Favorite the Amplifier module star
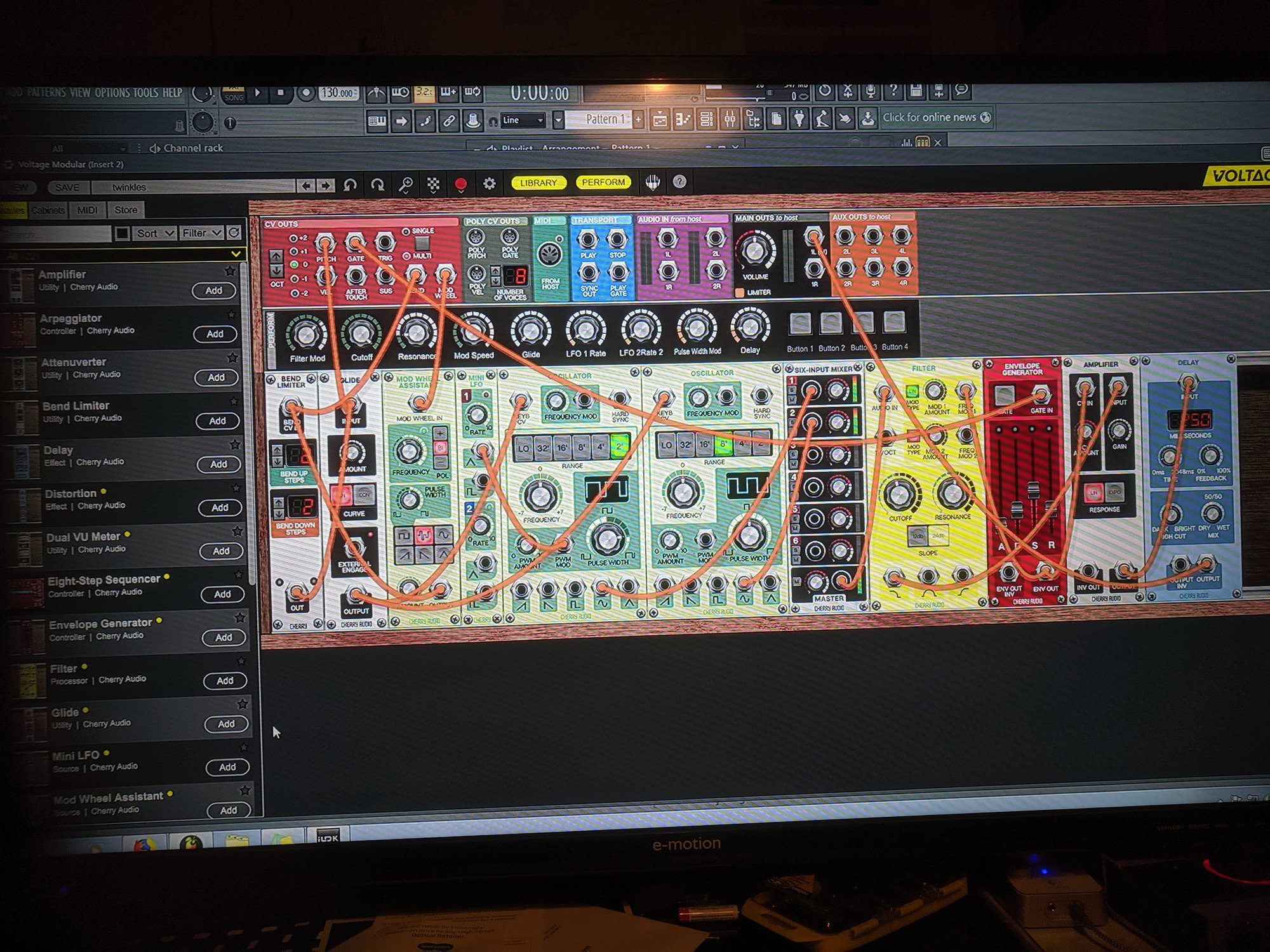The image size is (1270, 952). [230, 271]
